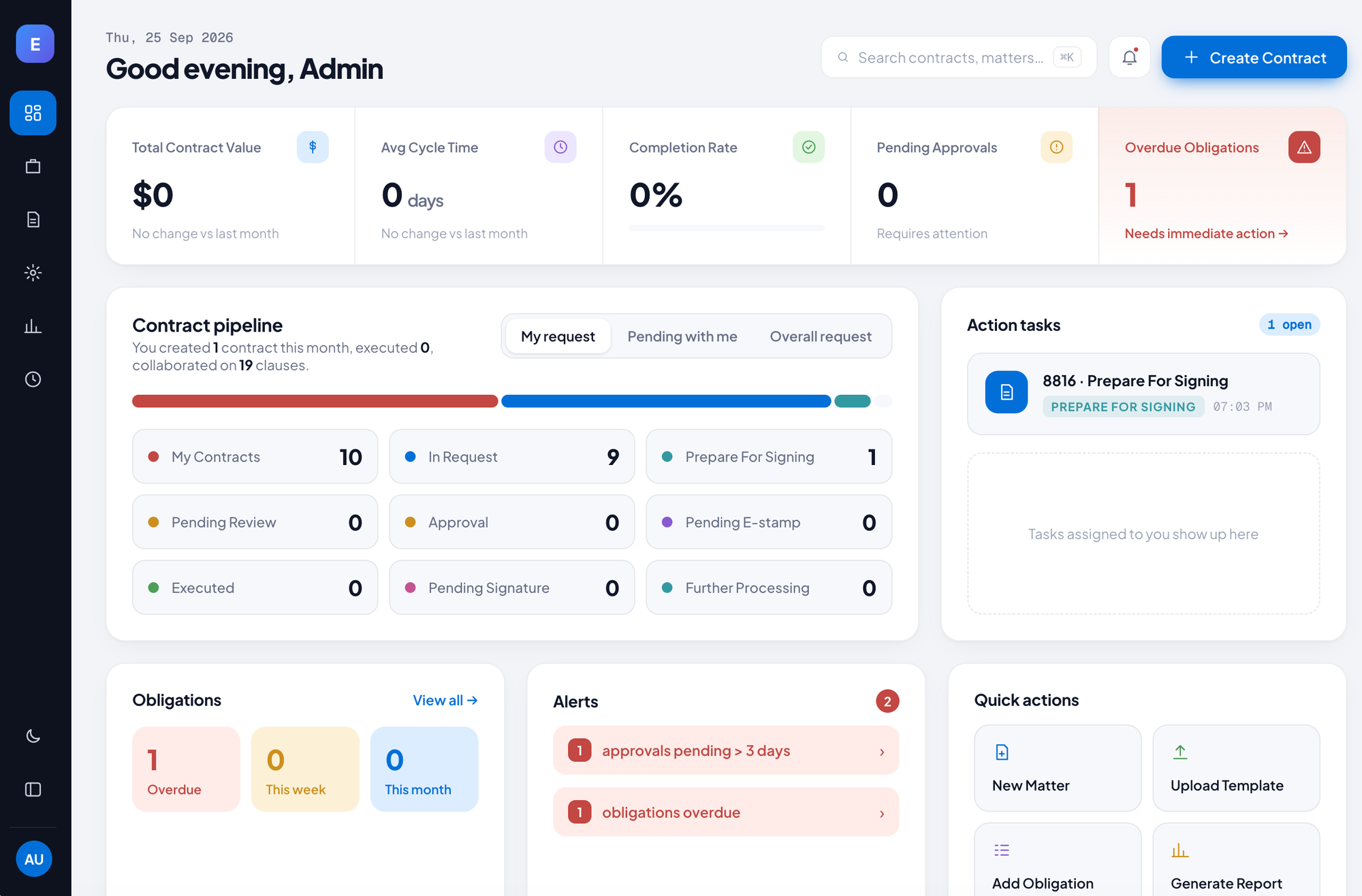Click the warning triangle on Overdue Obligations
The width and height of the screenshot is (1362, 896).
[1304, 147]
